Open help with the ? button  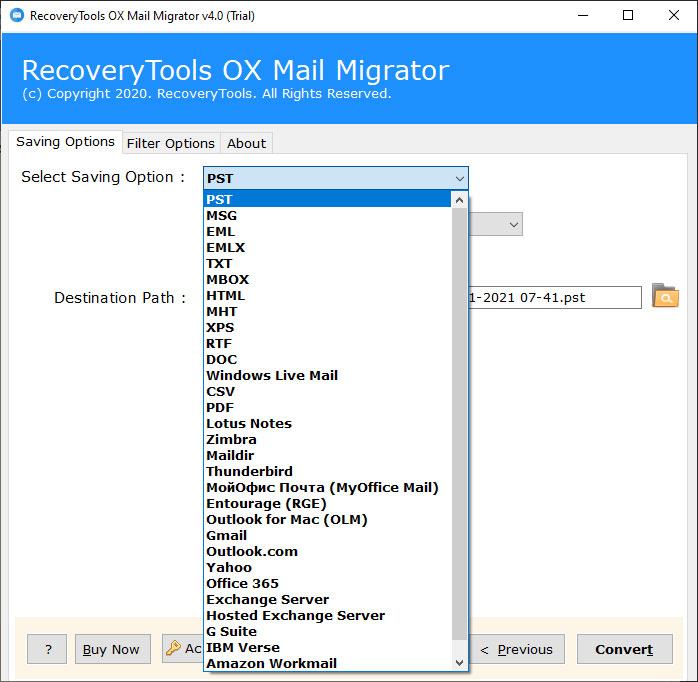[x=47, y=649]
